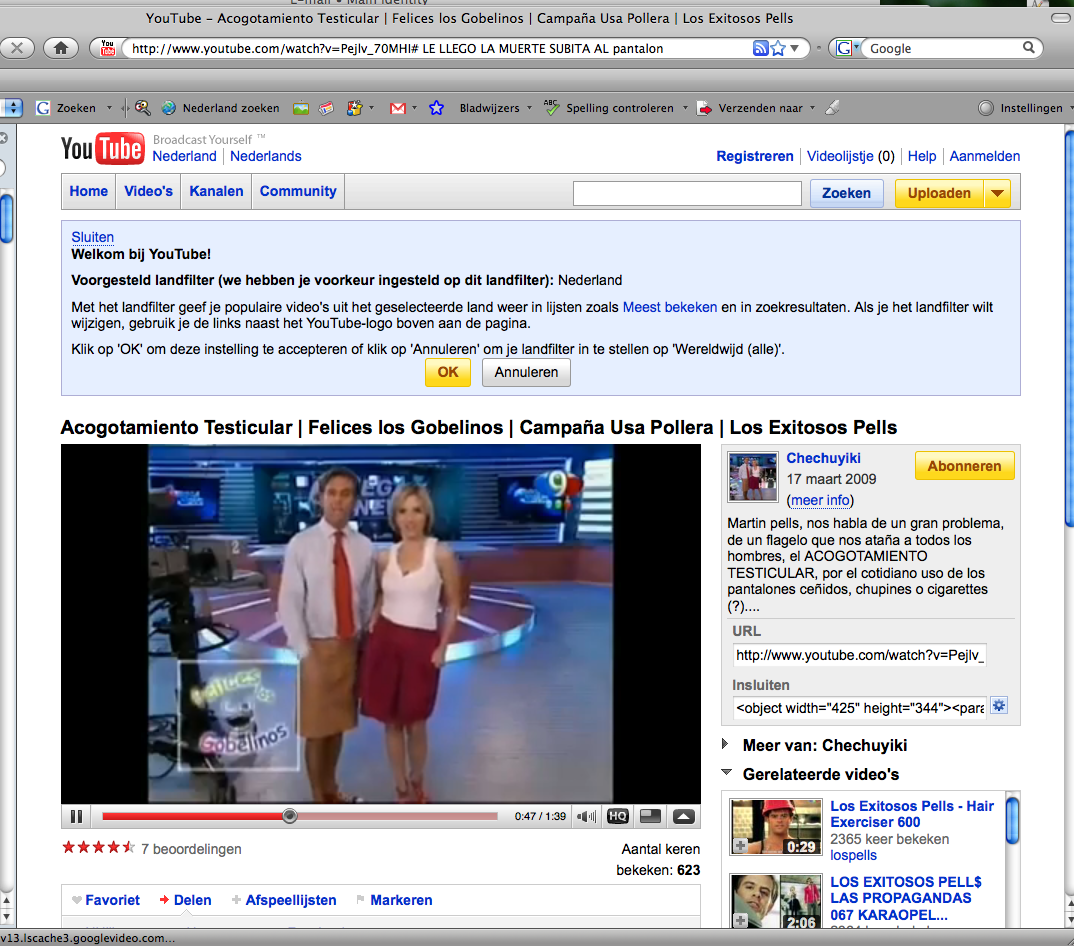This screenshot has width=1074, height=946.
Task: Click Favoriet to add favorite
Action: pyautogui.click(x=106, y=900)
